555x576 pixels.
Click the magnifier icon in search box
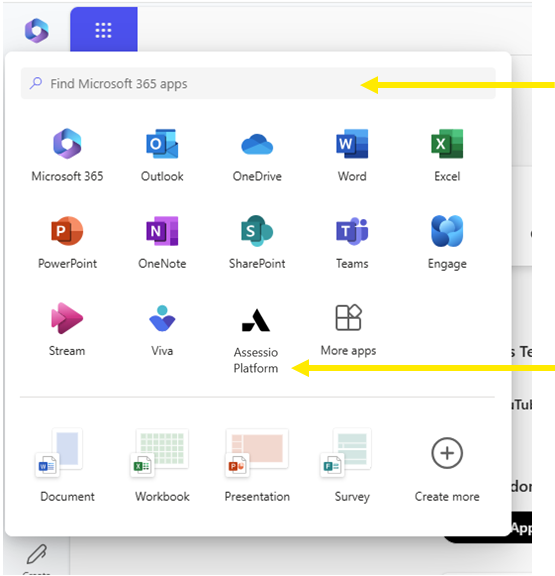point(36,83)
